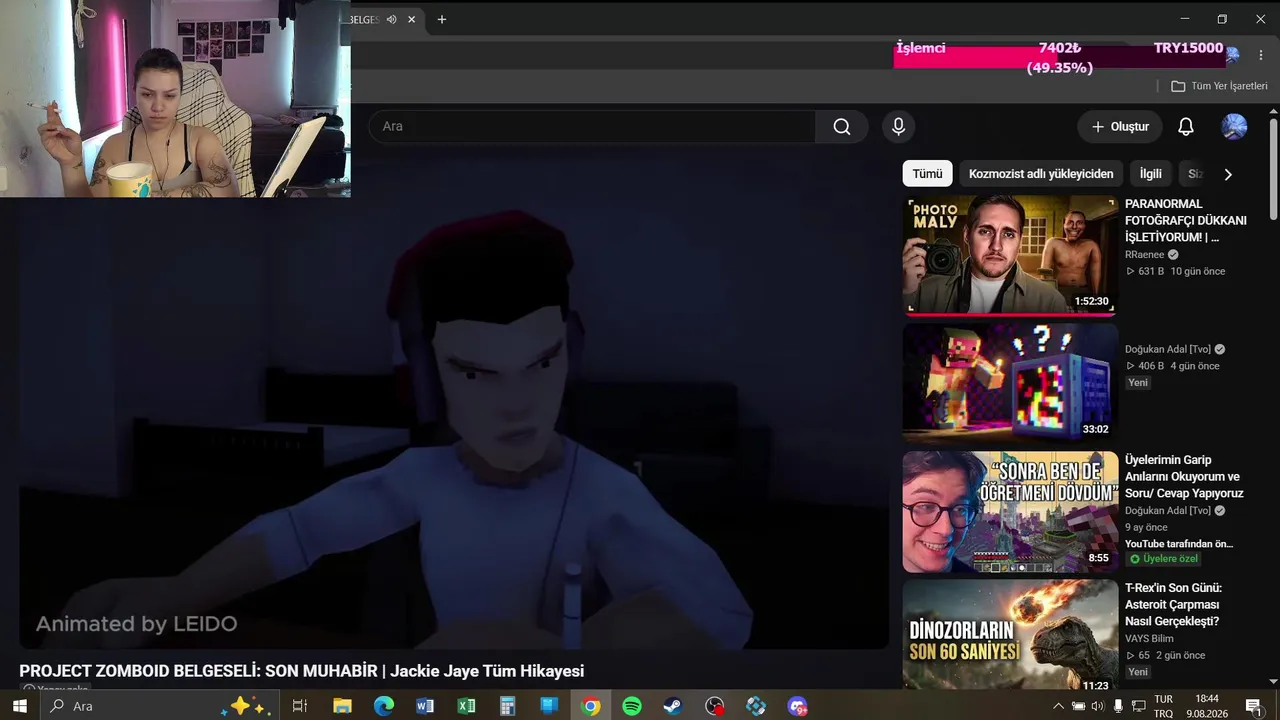Visit the VAYS Bilim channel
The height and width of the screenshot is (720, 1280).
click(x=1149, y=639)
